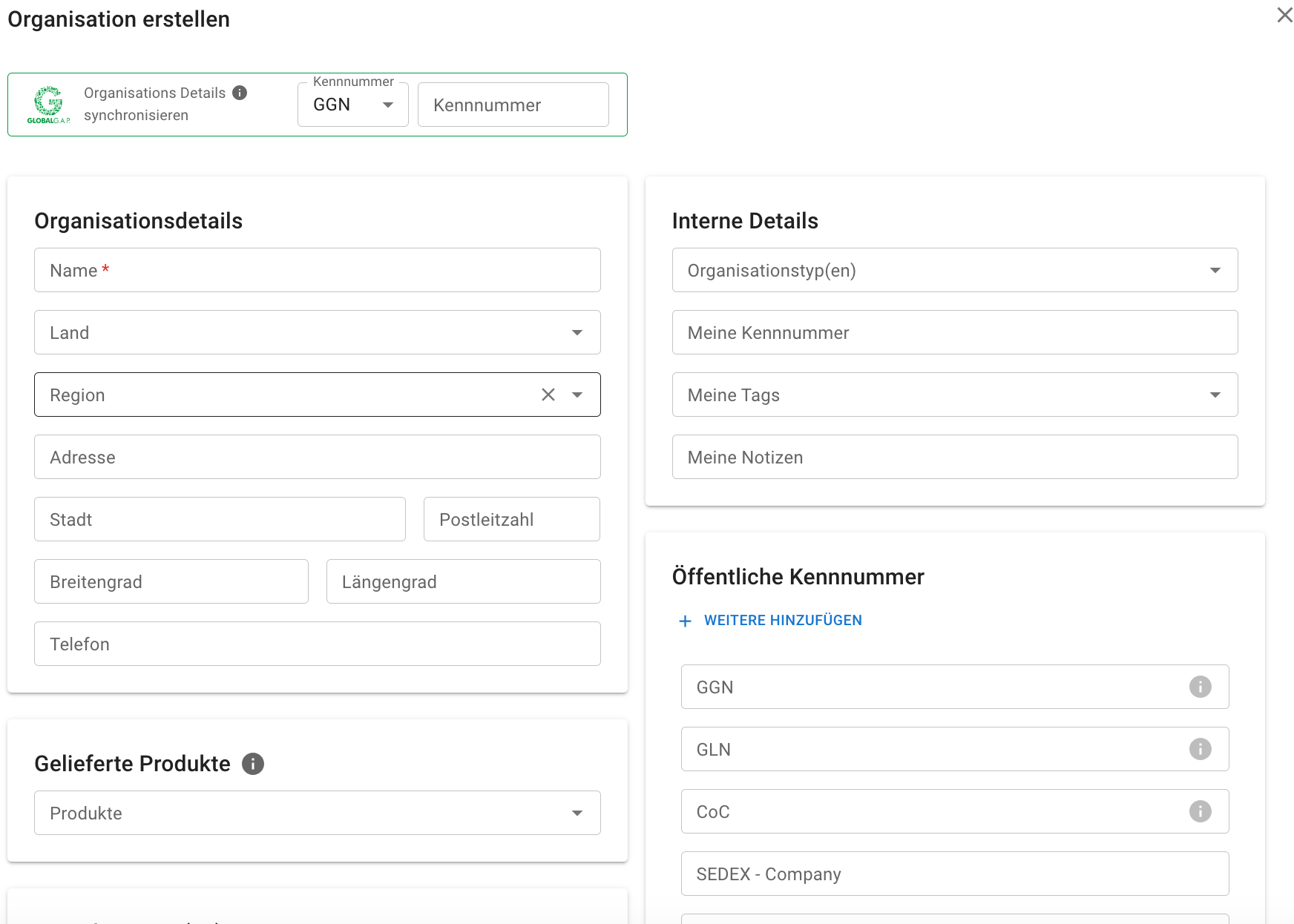Click the Adresse input field
Image resolution: width=1294 pixels, height=924 pixels.
[318, 457]
